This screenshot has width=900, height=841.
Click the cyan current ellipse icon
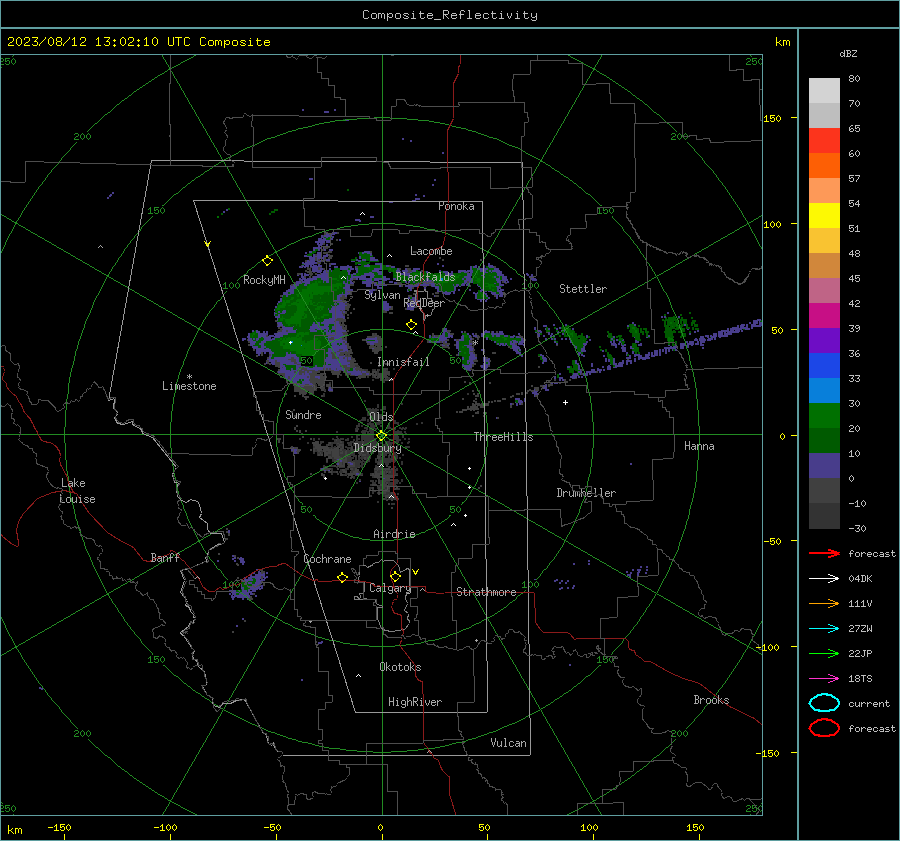coord(824,703)
